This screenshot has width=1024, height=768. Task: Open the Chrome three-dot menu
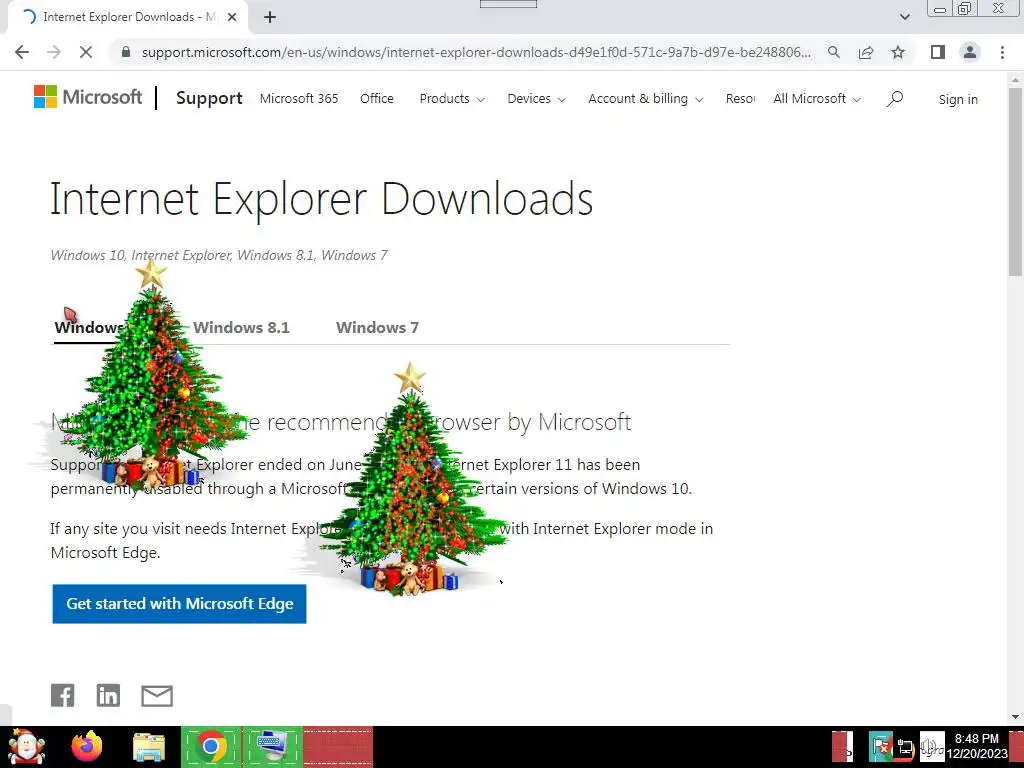tap(1002, 52)
